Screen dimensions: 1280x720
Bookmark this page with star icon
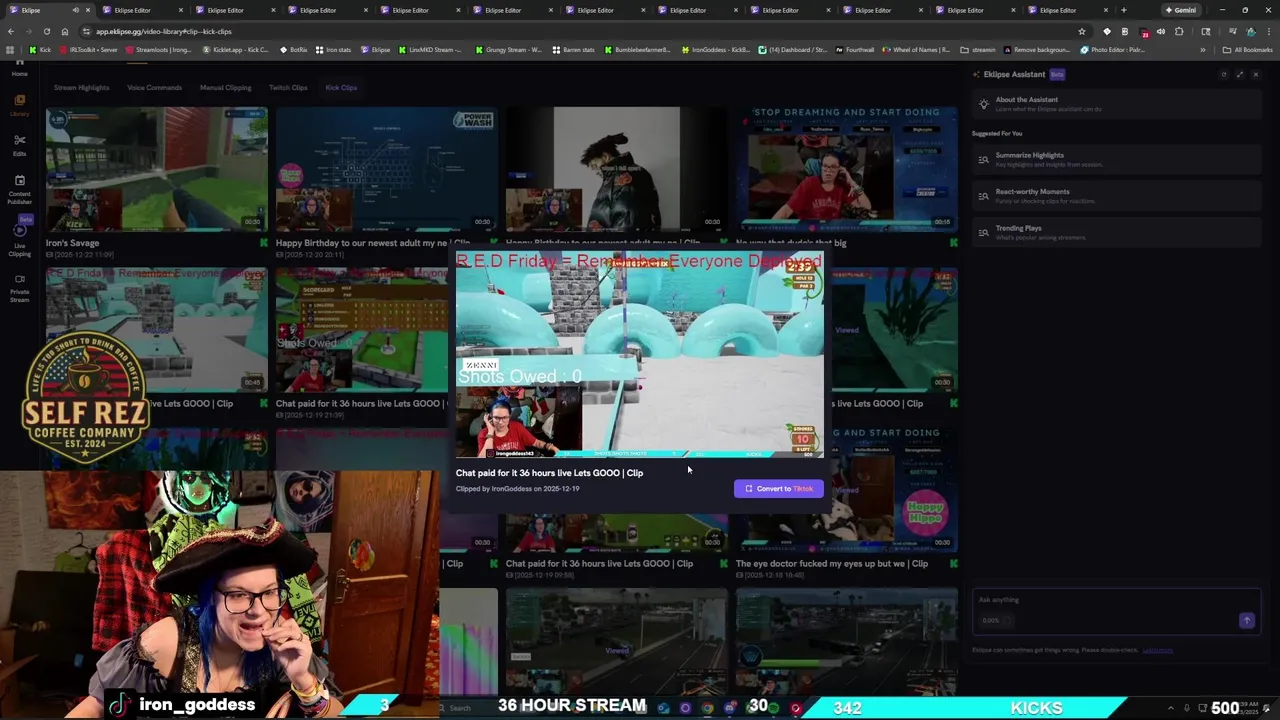[x=1082, y=31]
